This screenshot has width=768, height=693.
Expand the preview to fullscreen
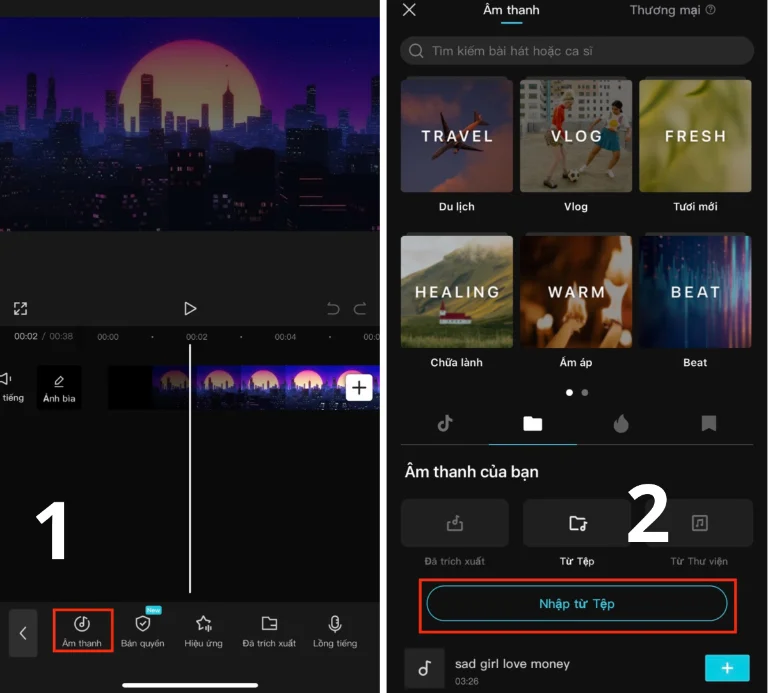(20, 309)
